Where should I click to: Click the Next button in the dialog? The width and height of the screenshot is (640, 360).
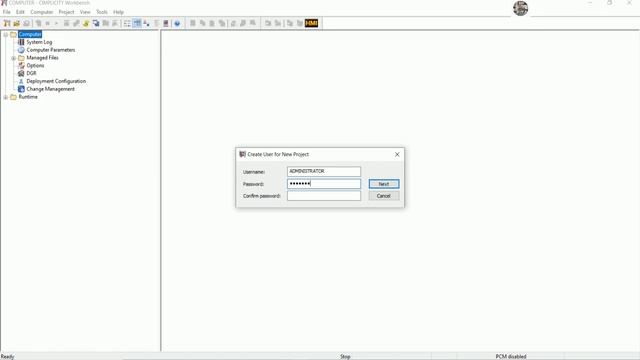click(384, 184)
